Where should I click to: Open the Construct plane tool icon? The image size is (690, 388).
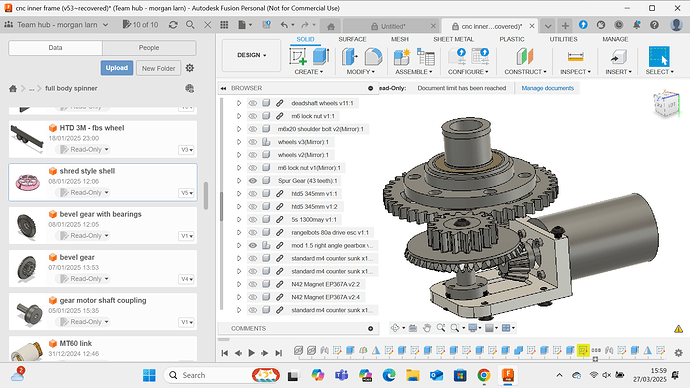[525, 57]
